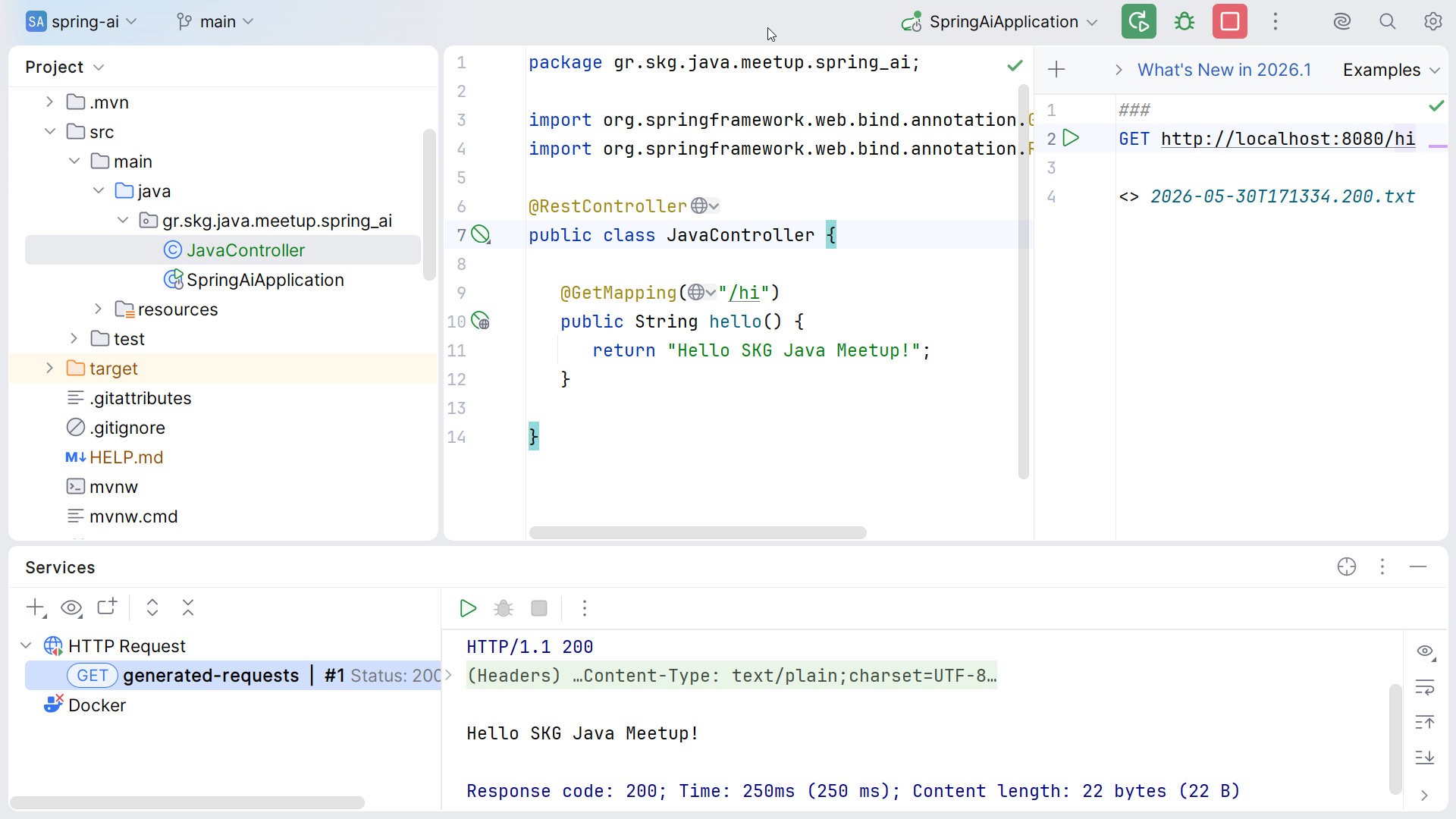Click the Services stop button

[x=539, y=608]
